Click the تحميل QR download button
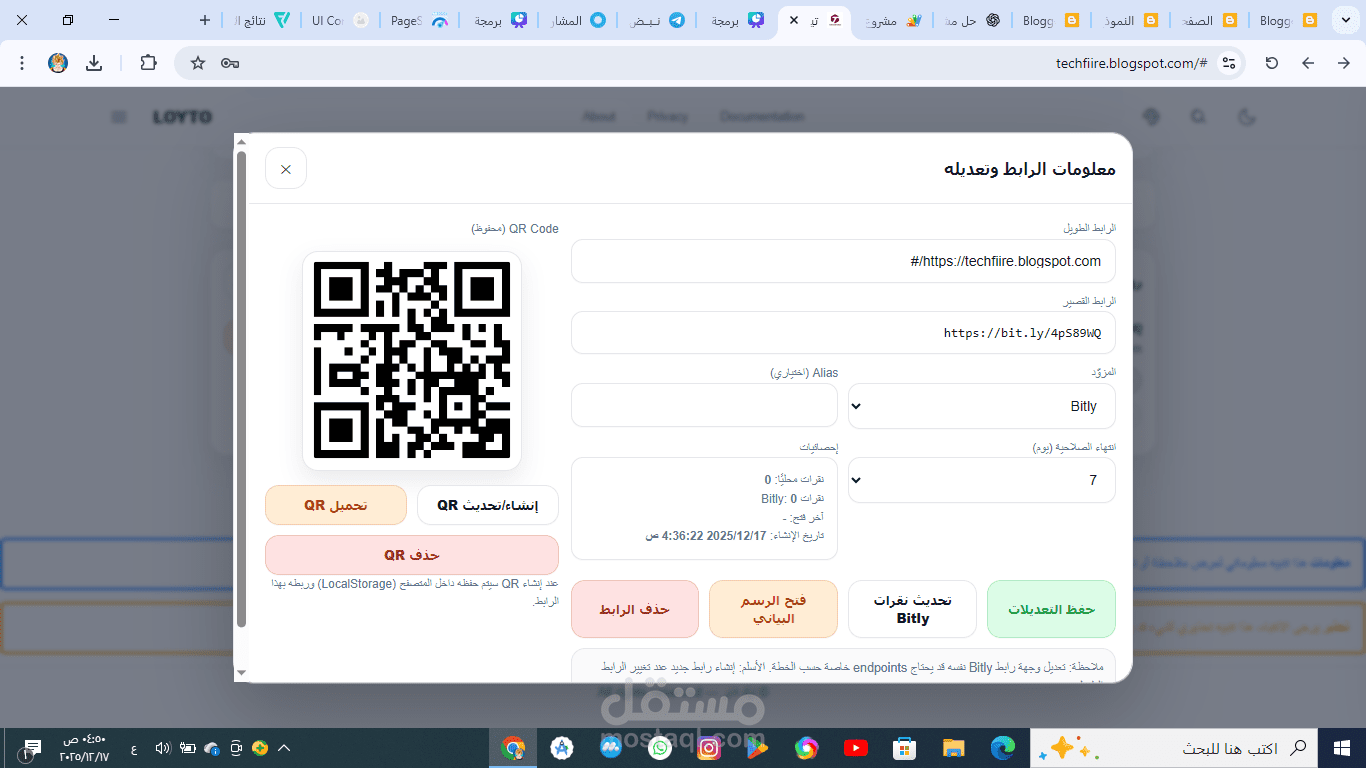Image resolution: width=1366 pixels, height=768 pixels. tap(336, 505)
